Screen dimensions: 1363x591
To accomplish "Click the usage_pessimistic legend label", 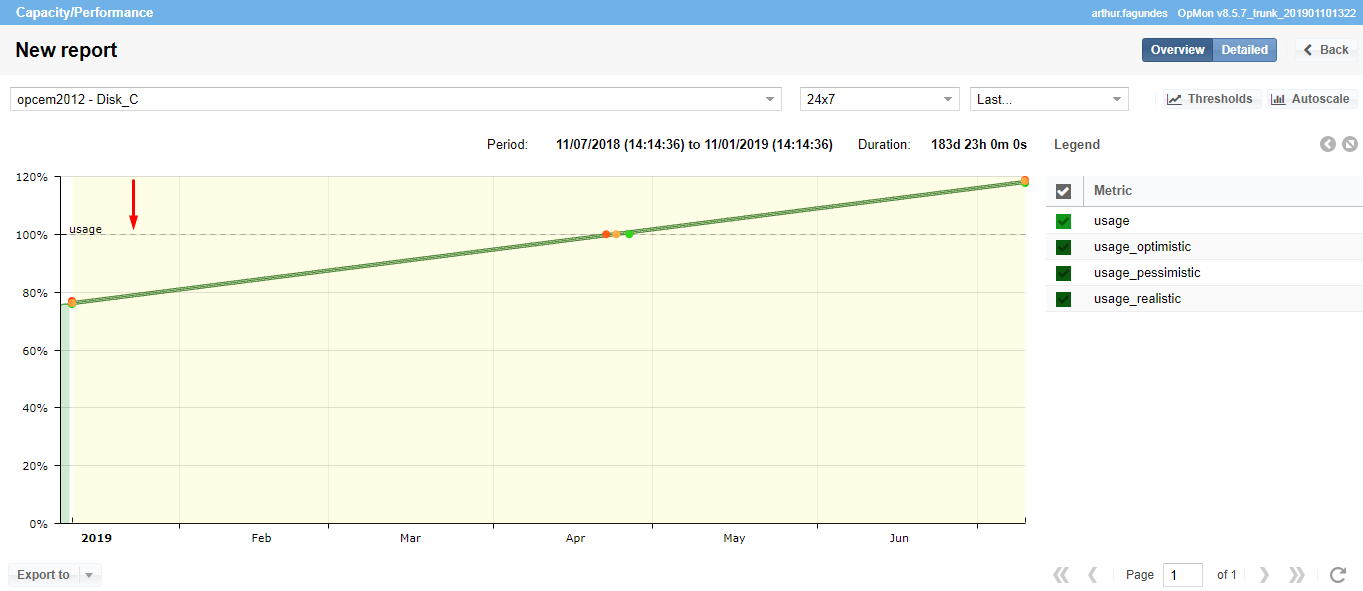I will coord(1147,273).
